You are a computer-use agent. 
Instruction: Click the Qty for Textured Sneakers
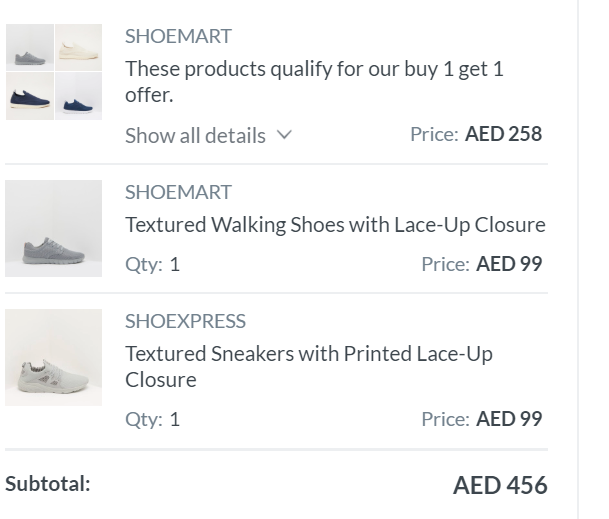pyautogui.click(x=152, y=418)
